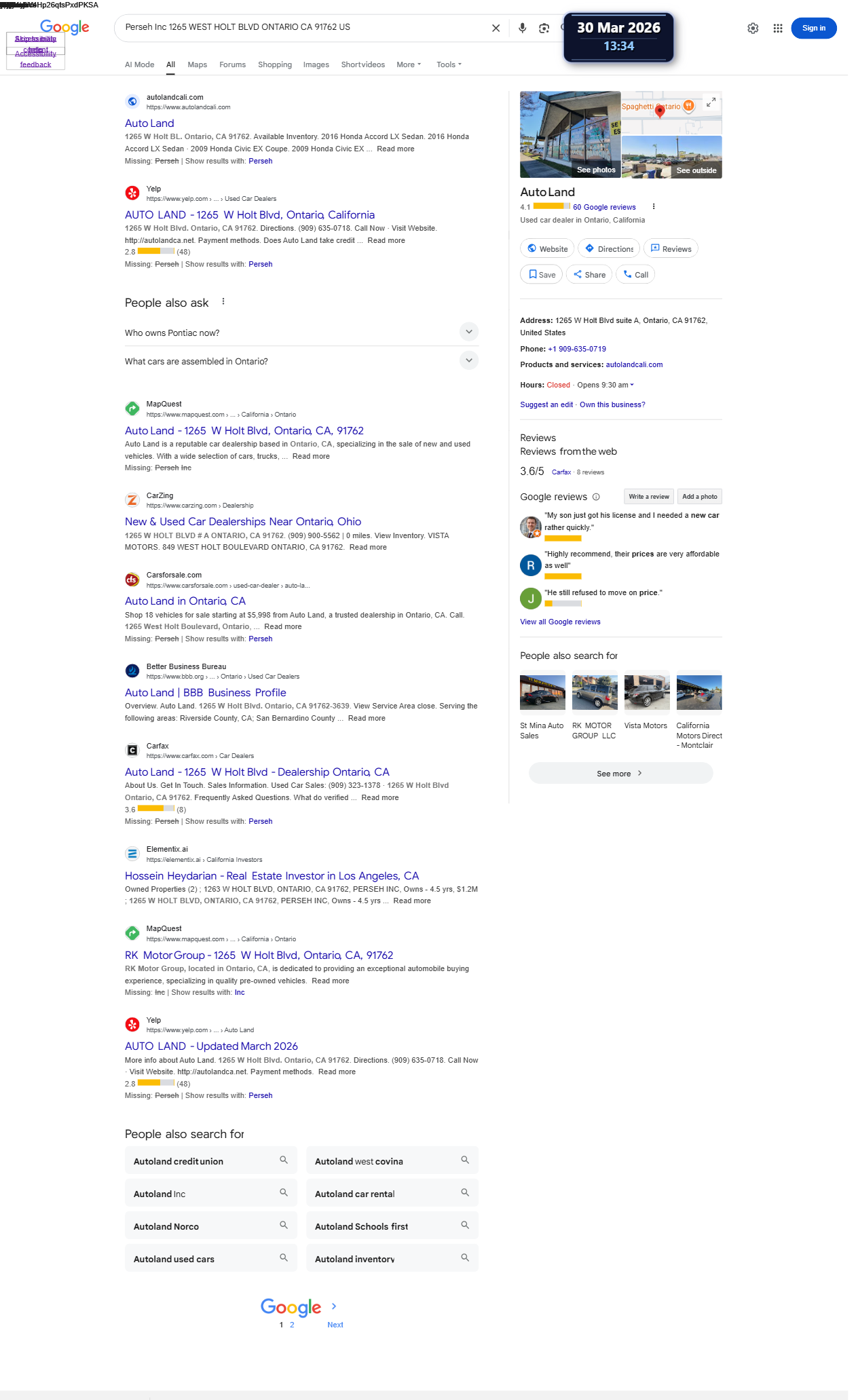
Task: Search 'Autoland credit union' suggestion
Action: coord(211,1160)
